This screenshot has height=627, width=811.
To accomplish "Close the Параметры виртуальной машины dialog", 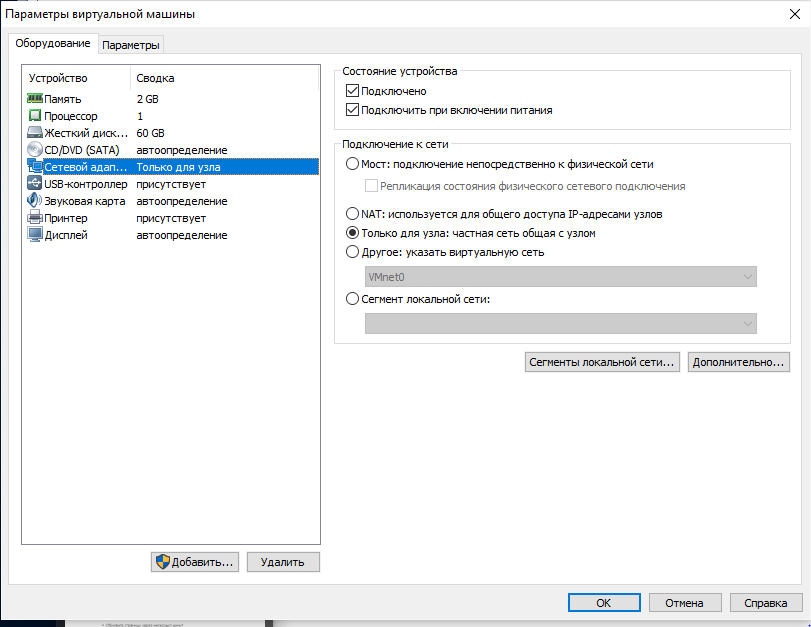I will (795, 14).
